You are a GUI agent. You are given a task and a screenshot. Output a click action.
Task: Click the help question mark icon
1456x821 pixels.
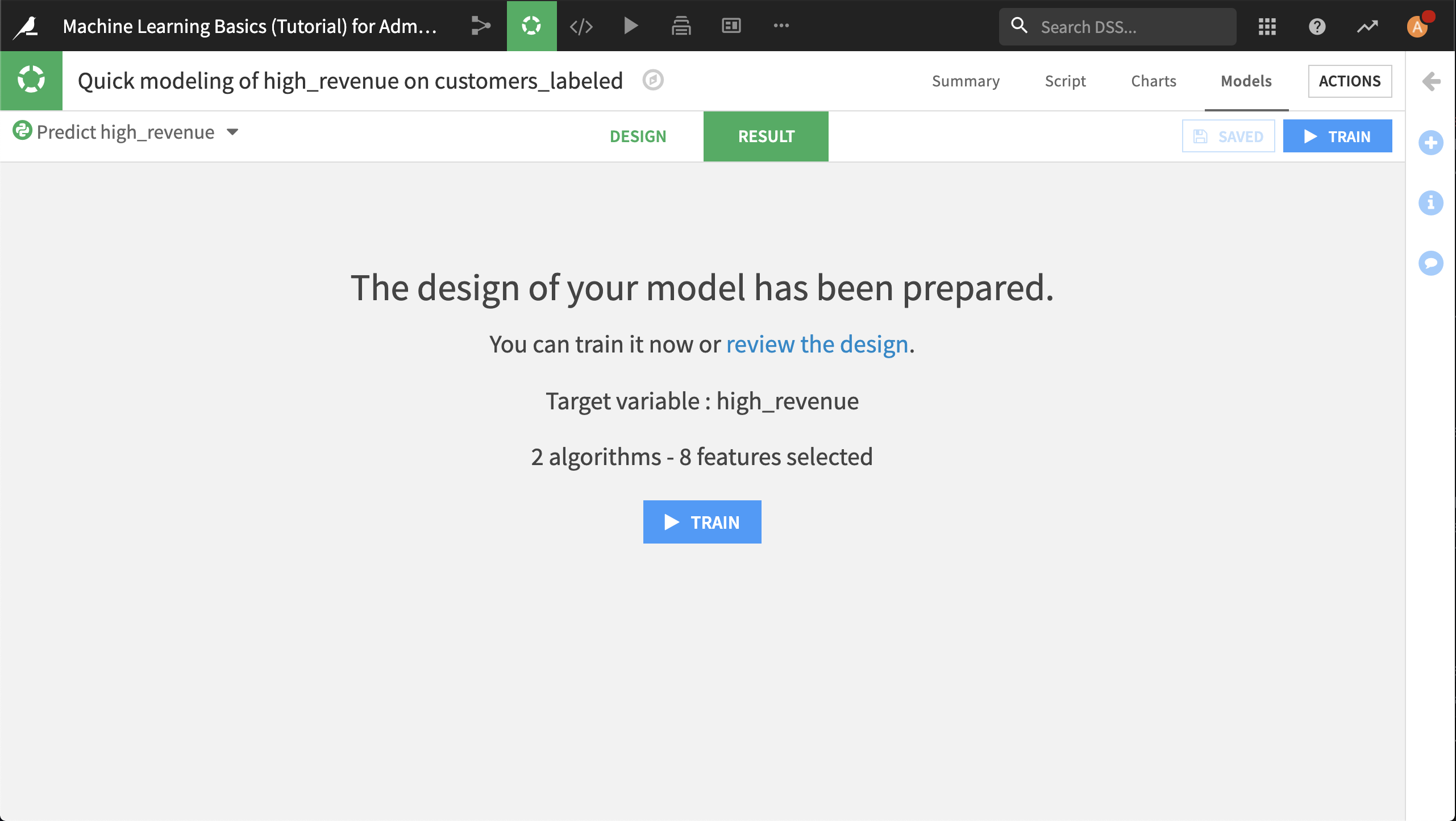(1317, 26)
